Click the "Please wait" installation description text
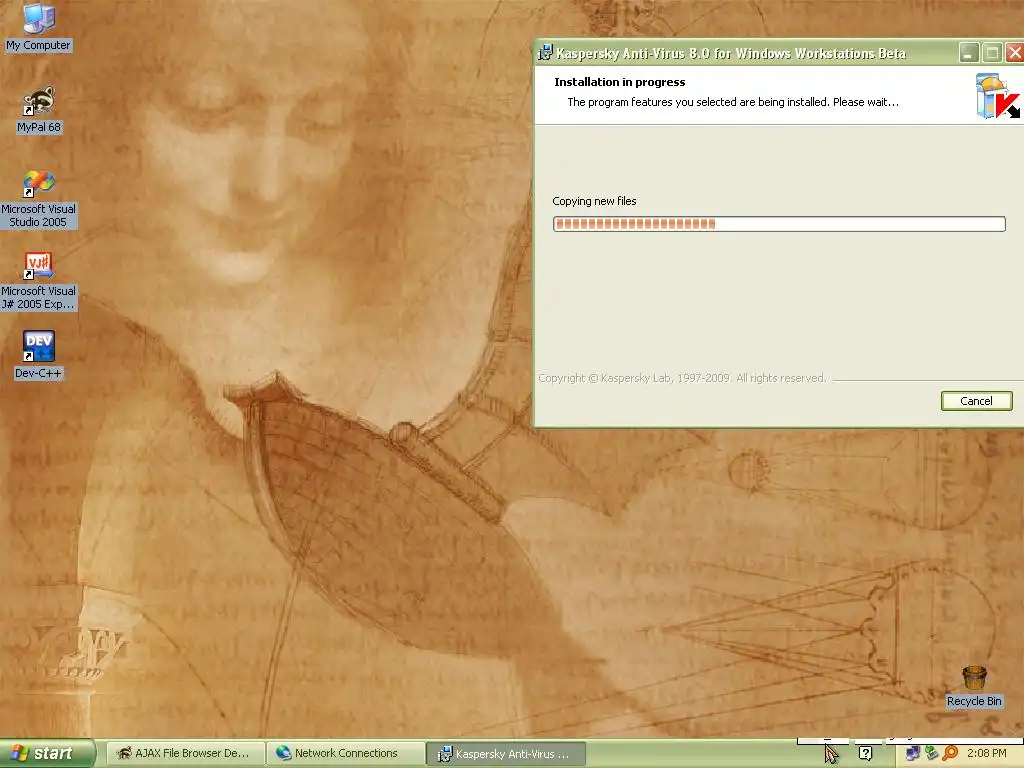Viewport: 1024px width, 768px height. click(733, 102)
